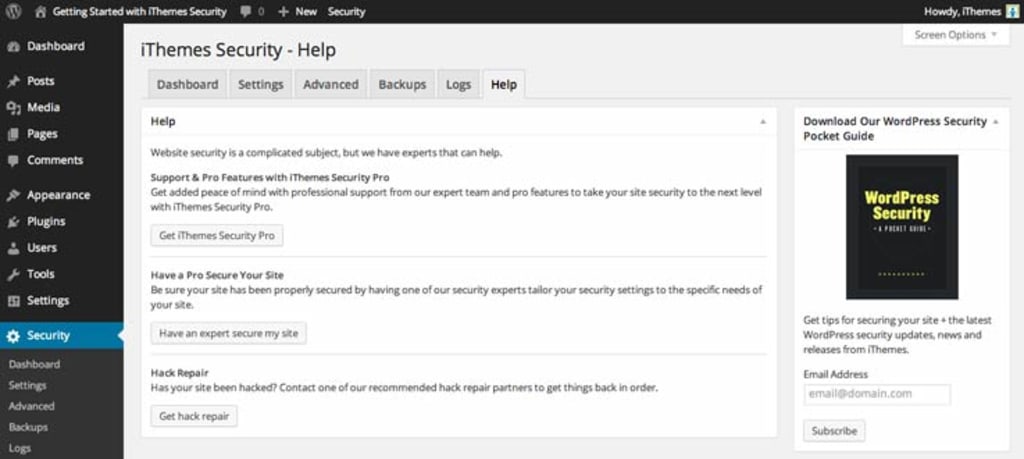Open Media in the sidebar menu
This screenshot has height=459, width=1024.
coord(43,108)
